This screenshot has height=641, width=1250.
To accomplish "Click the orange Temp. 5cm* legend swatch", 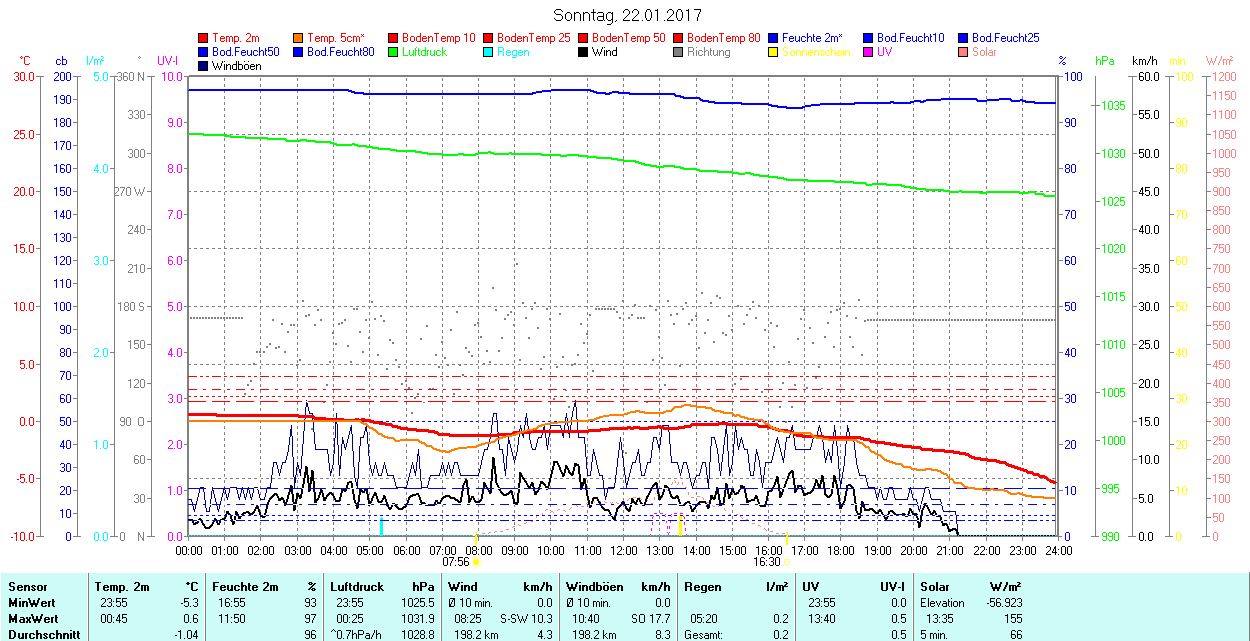I will (299, 38).
